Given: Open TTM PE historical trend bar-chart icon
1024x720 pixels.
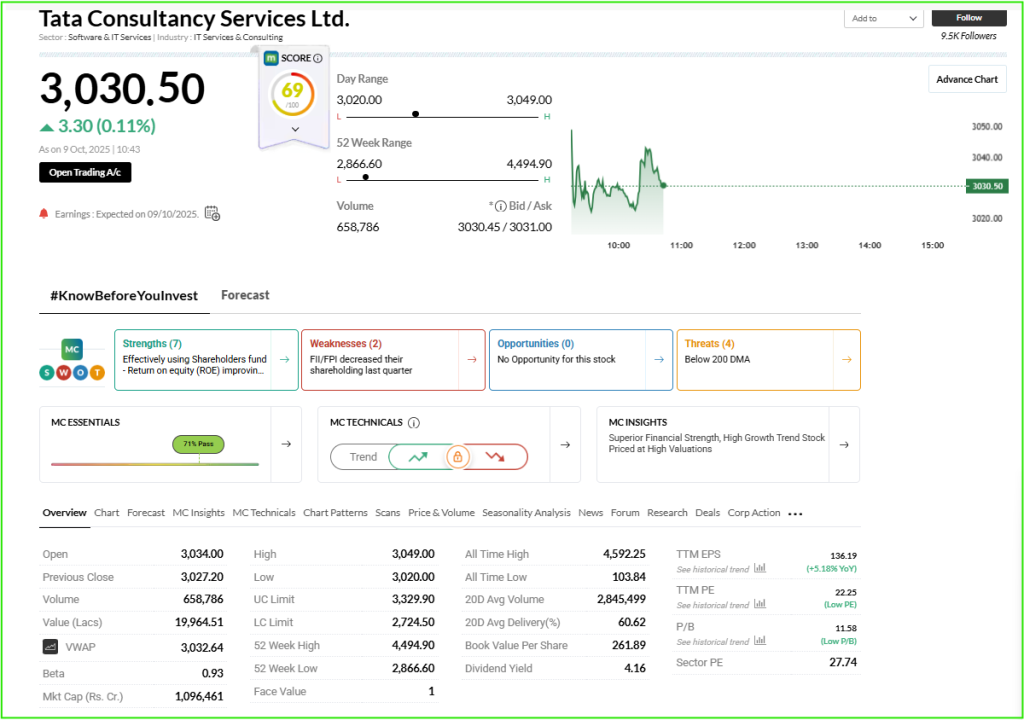Looking at the screenshot, I should pyautogui.click(x=760, y=604).
